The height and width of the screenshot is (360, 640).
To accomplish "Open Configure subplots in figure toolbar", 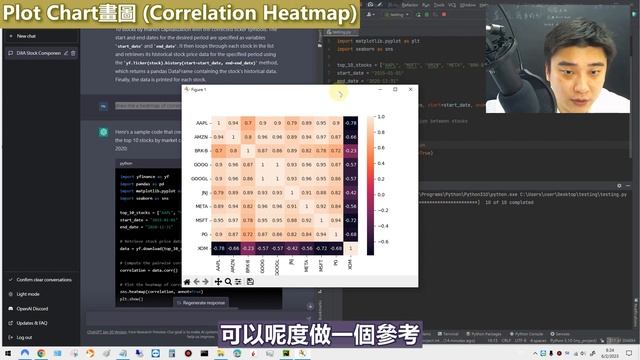I will pos(238,282).
